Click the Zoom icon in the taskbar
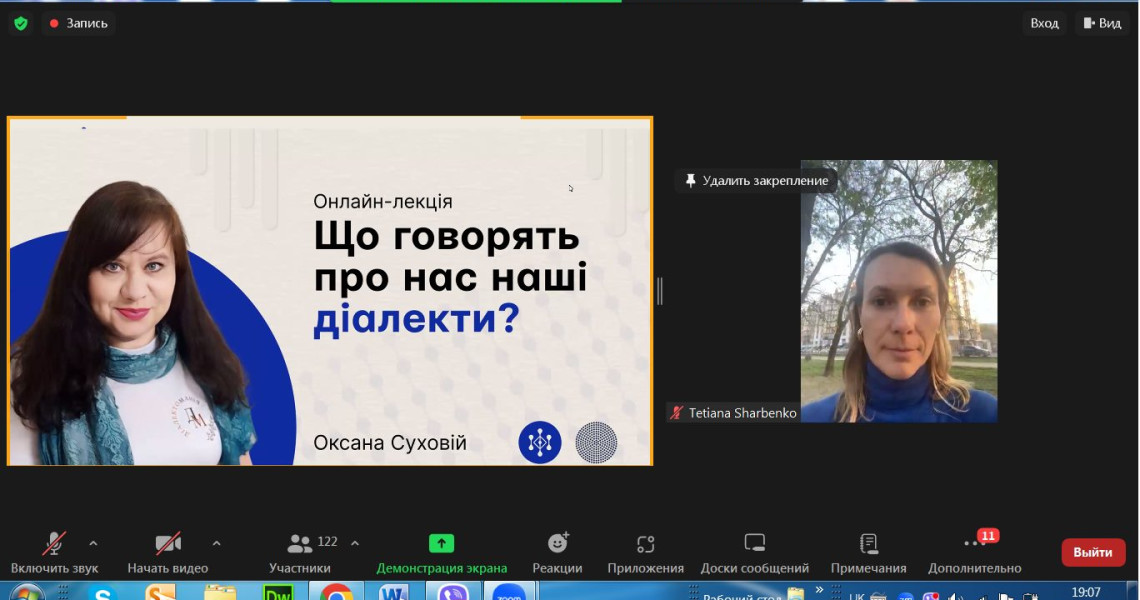1140x600 pixels. [509, 593]
